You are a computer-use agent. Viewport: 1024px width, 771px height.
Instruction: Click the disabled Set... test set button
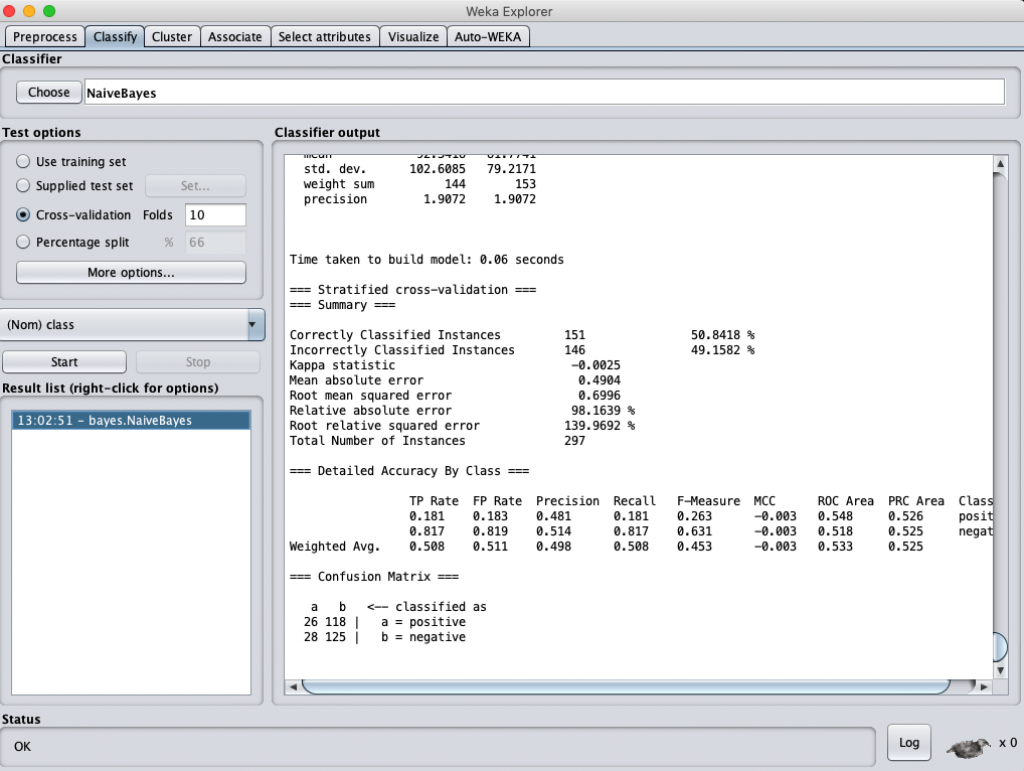(x=195, y=186)
